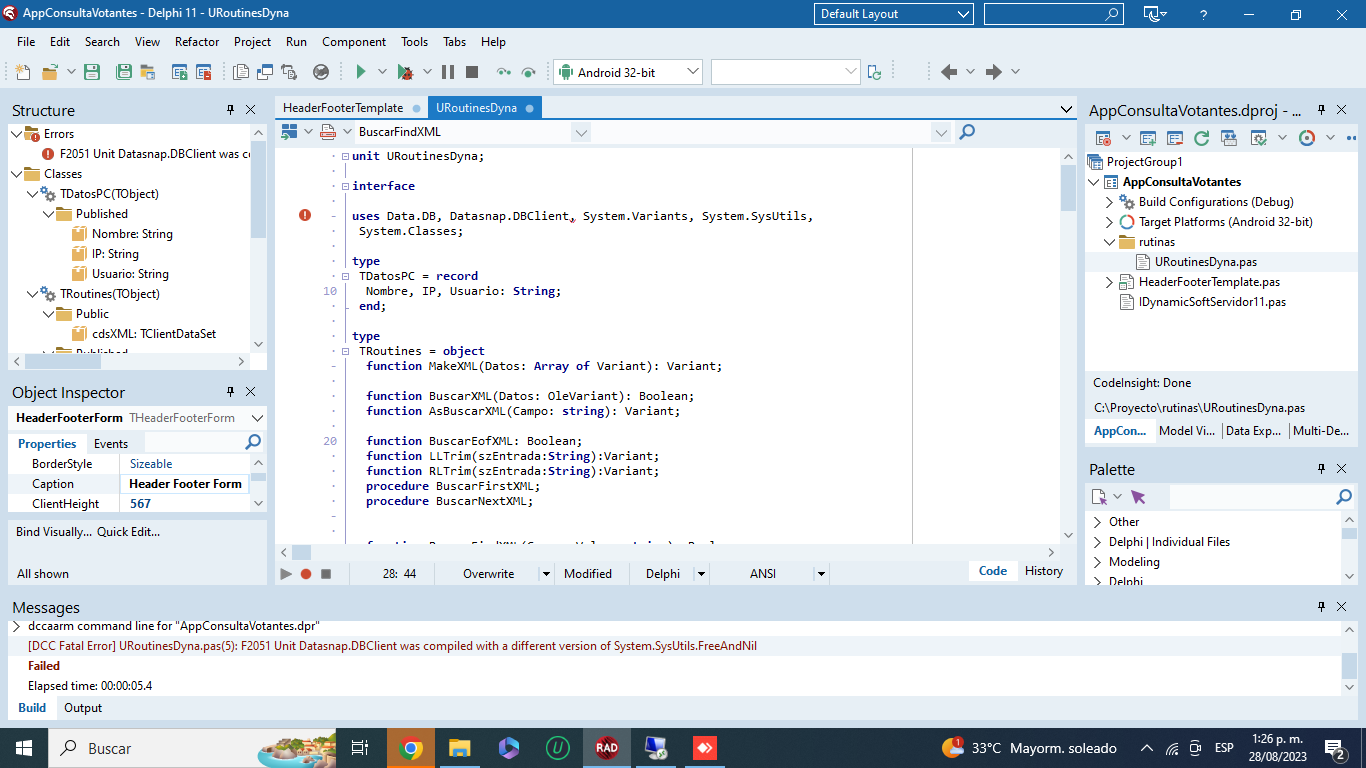The image size is (1366, 768).
Task: Click the Run with debugger bug icon
Action: point(405,72)
